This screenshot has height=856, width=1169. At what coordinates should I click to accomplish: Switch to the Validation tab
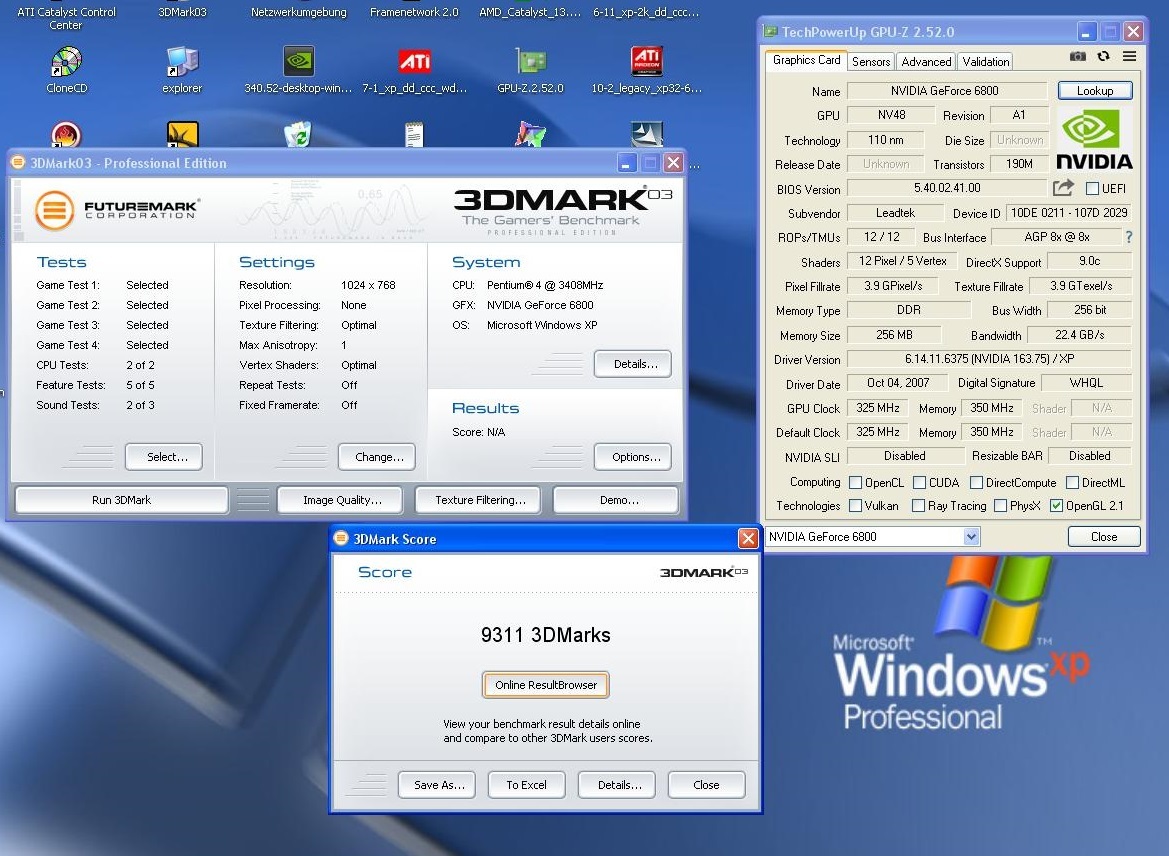(x=986, y=62)
